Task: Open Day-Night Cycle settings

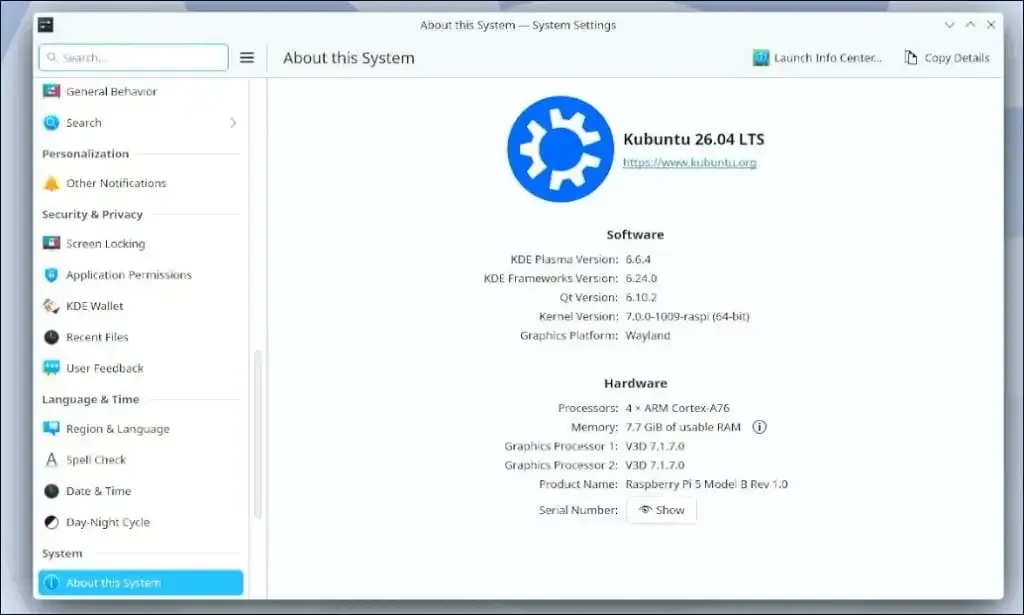Action: 141,522
